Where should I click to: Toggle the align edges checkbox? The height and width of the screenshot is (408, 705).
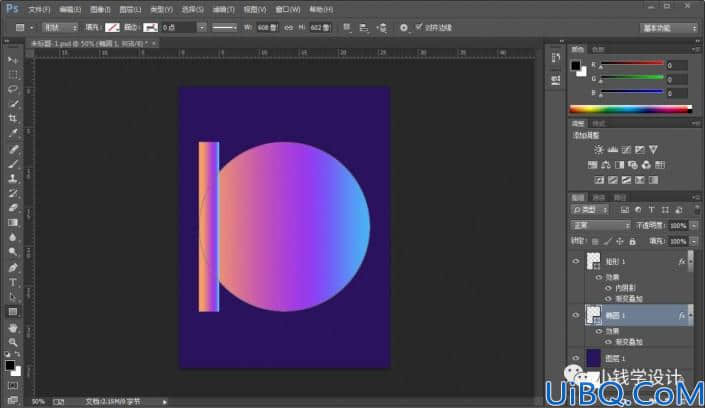coord(419,27)
